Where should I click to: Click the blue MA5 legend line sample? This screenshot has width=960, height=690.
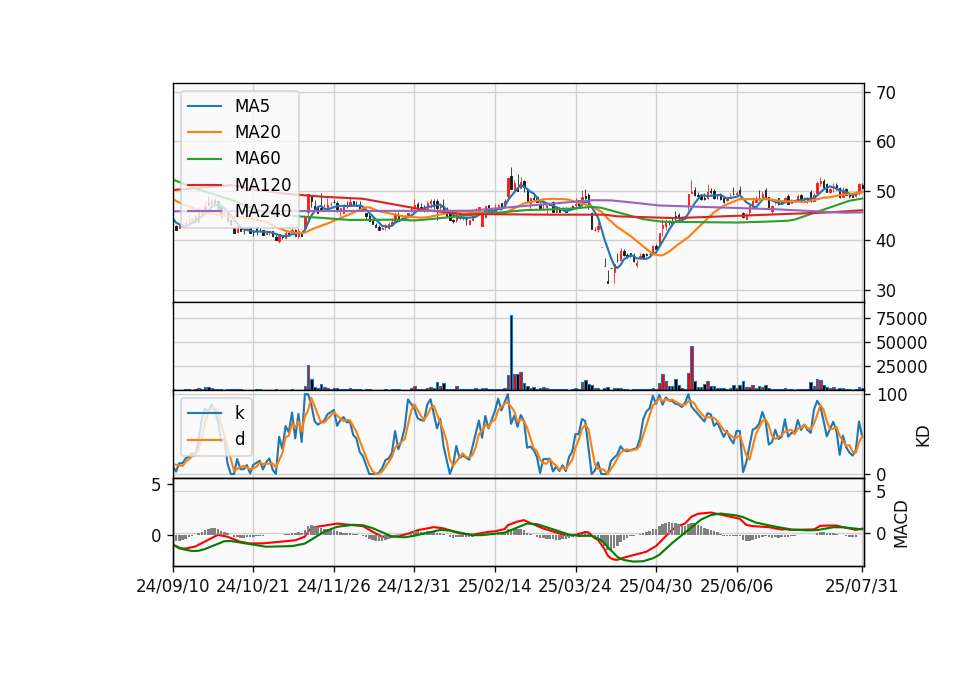tap(204, 107)
